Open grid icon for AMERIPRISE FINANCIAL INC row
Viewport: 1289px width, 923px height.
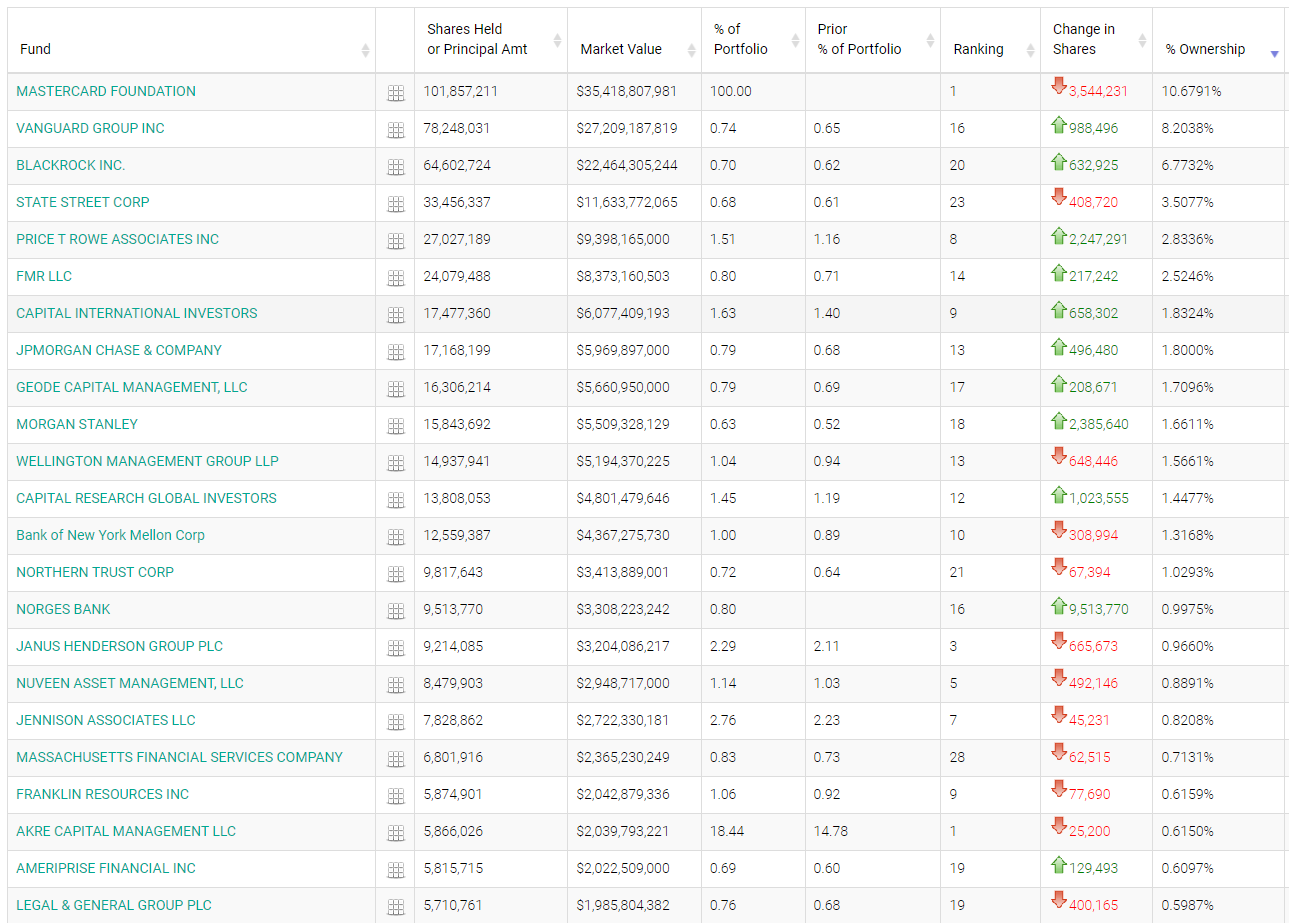coord(396,870)
